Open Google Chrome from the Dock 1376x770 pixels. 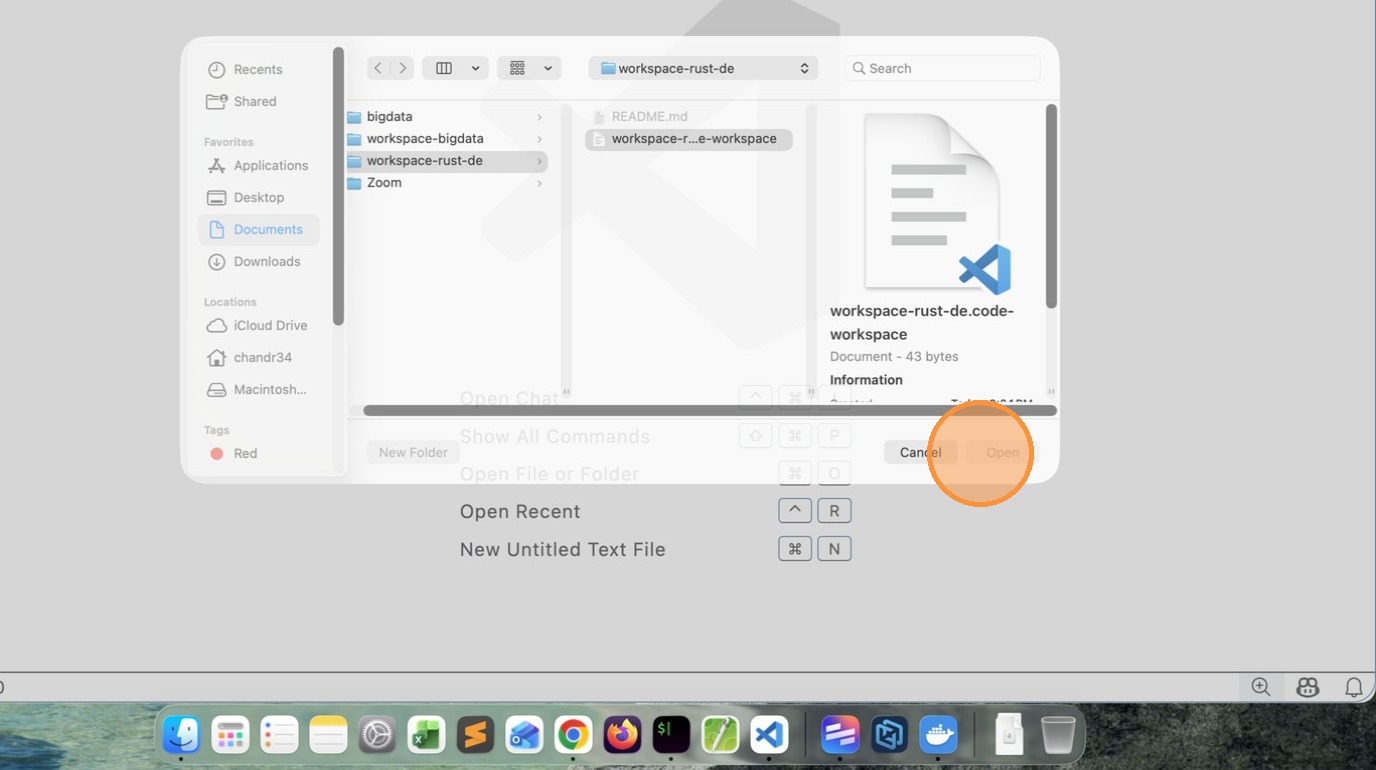coord(573,735)
